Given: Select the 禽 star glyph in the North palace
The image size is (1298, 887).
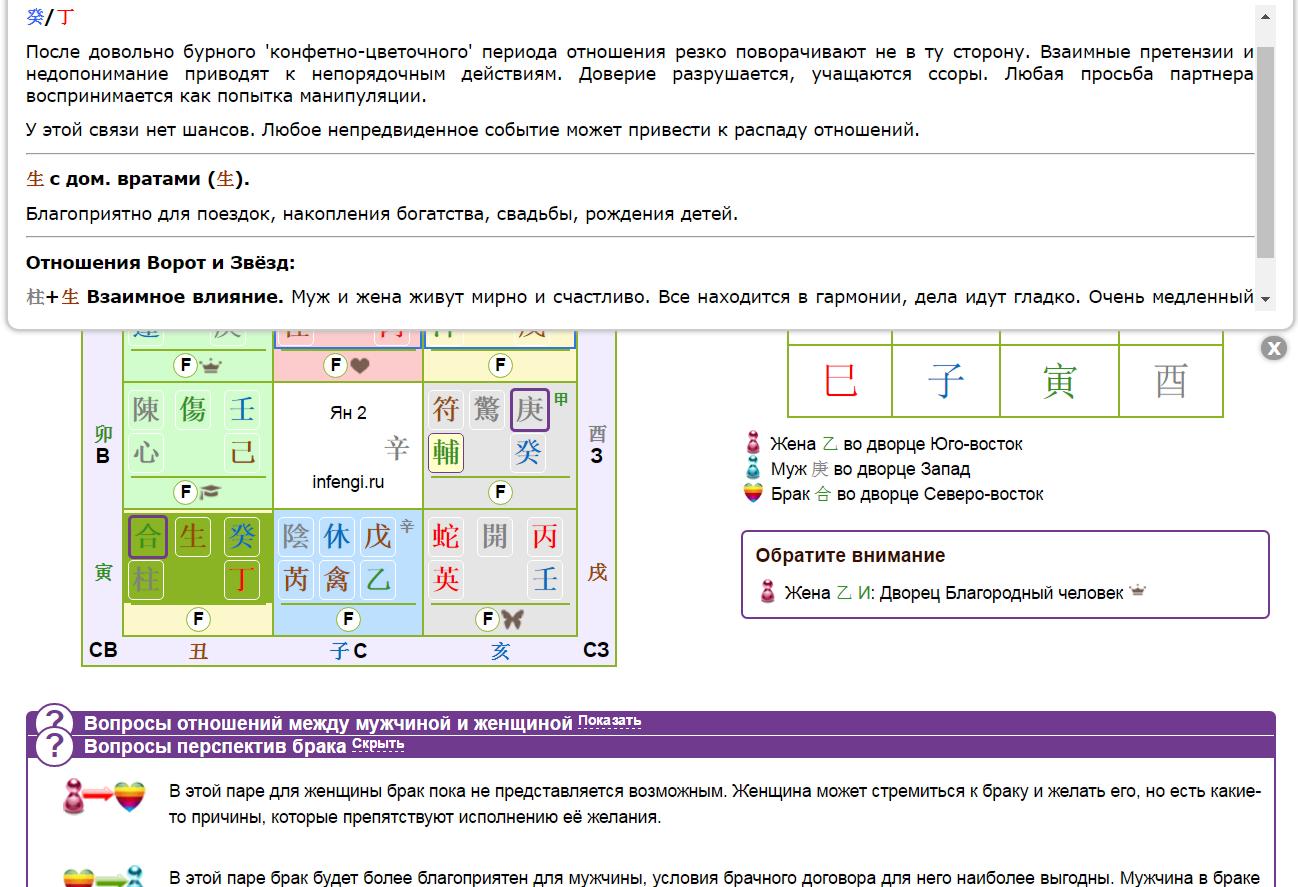Looking at the screenshot, I should tap(337, 580).
